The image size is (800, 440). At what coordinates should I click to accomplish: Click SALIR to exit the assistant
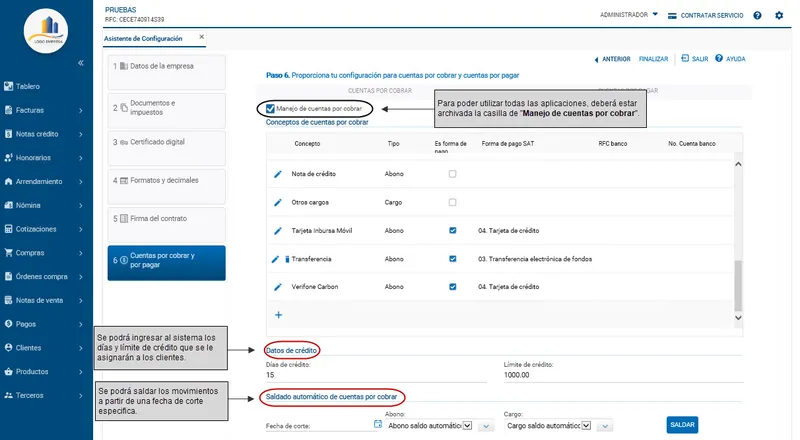pos(694,59)
